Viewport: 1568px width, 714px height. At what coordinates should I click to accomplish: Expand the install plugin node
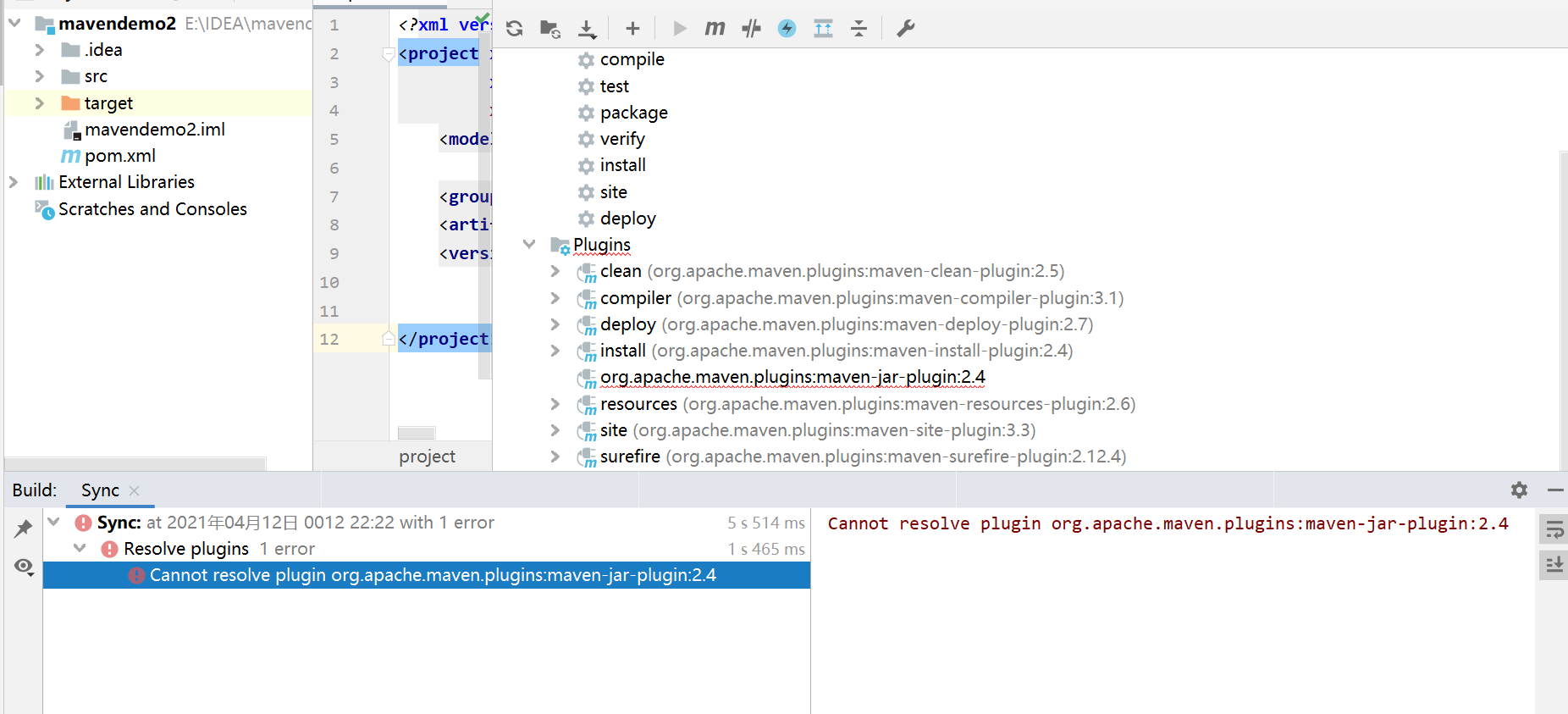coord(555,351)
